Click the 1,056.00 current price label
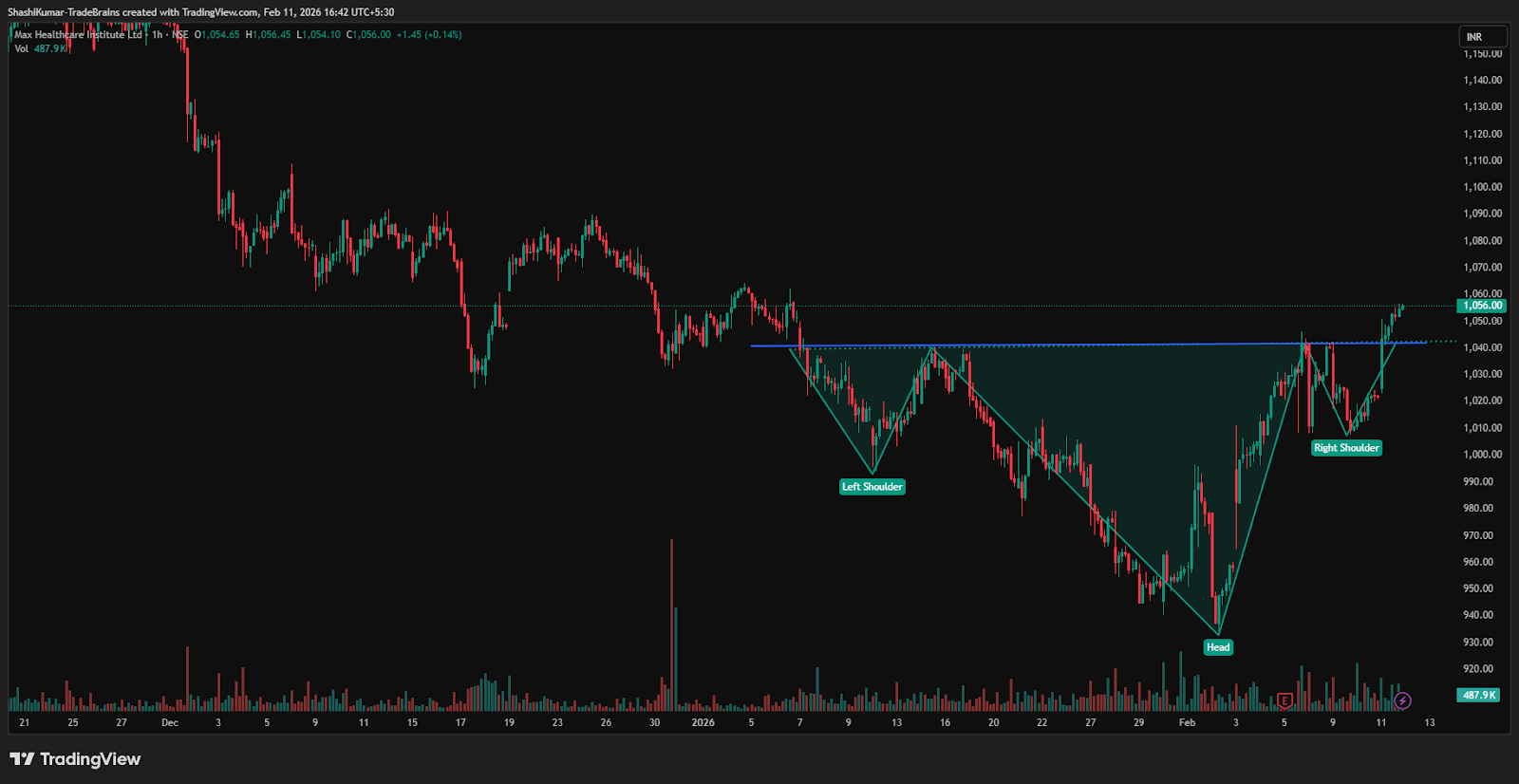 [x=1481, y=306]
